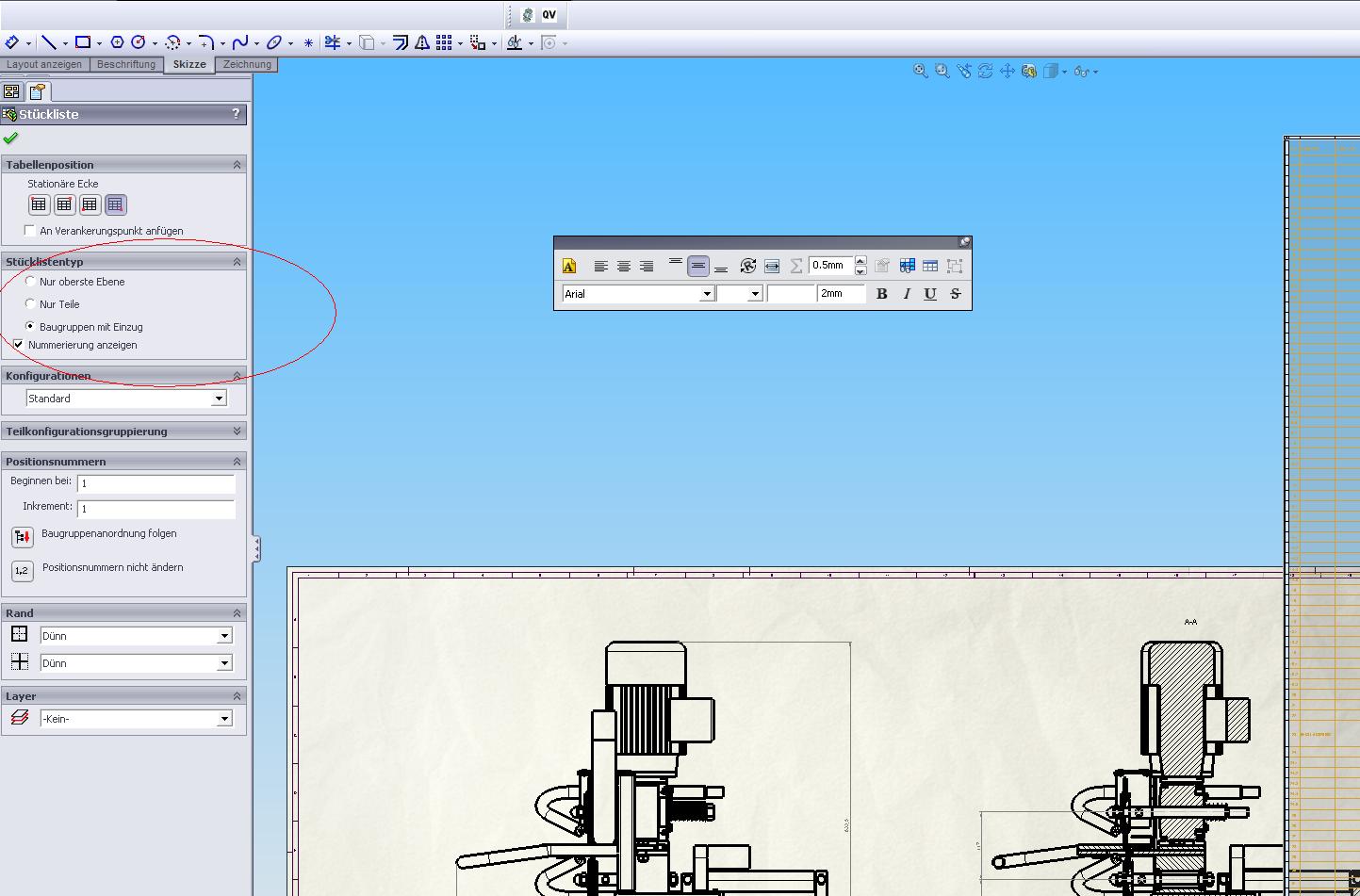
Task: Select the rectangle sketch tool
Action: [83, 42]
